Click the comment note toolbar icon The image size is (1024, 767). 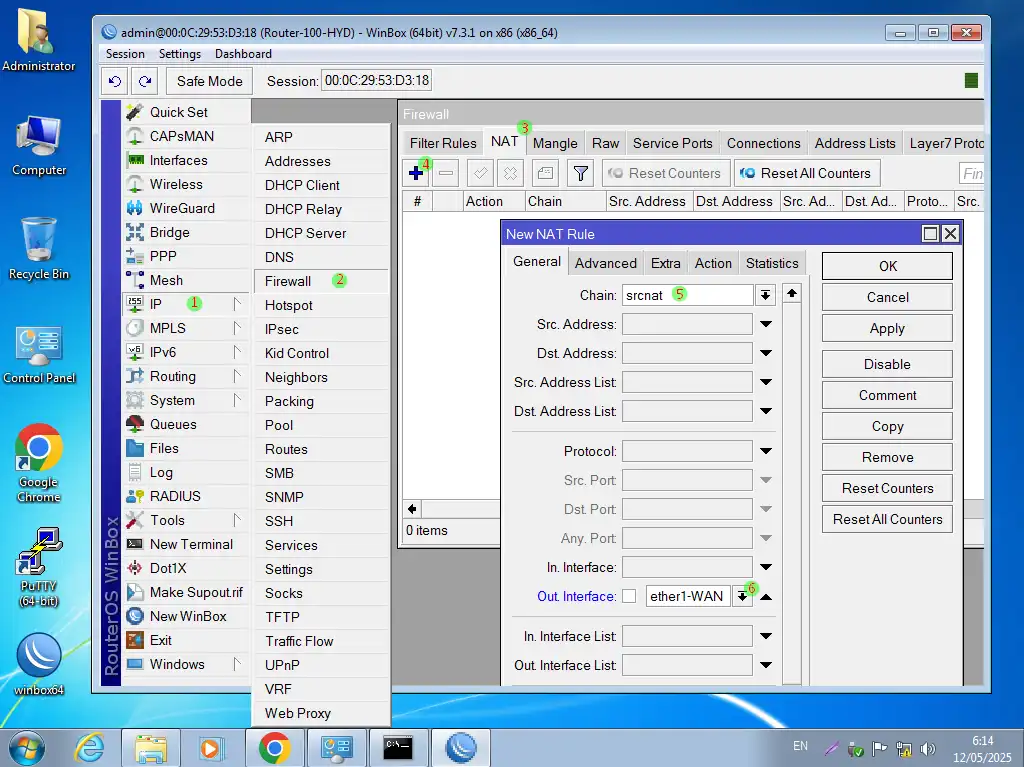pyautogui.click(x=544, y=173)
